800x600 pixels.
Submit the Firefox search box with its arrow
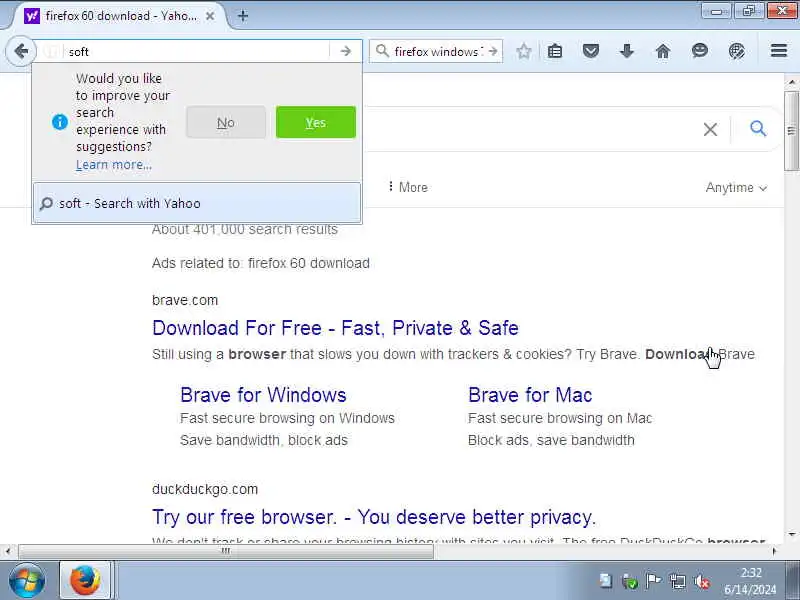[x=492, y=51]
